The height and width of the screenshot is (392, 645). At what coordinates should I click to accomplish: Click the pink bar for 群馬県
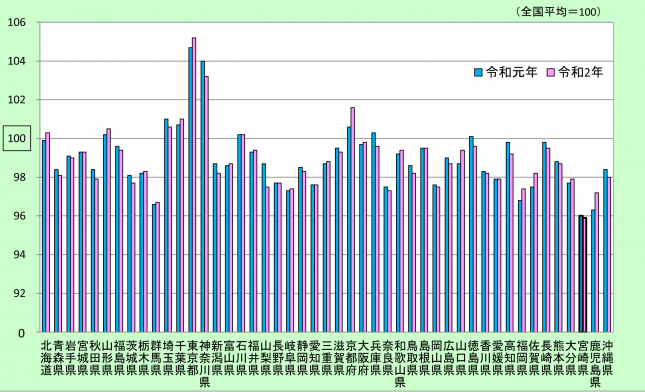pyautogui.click(x=158, y=267)
